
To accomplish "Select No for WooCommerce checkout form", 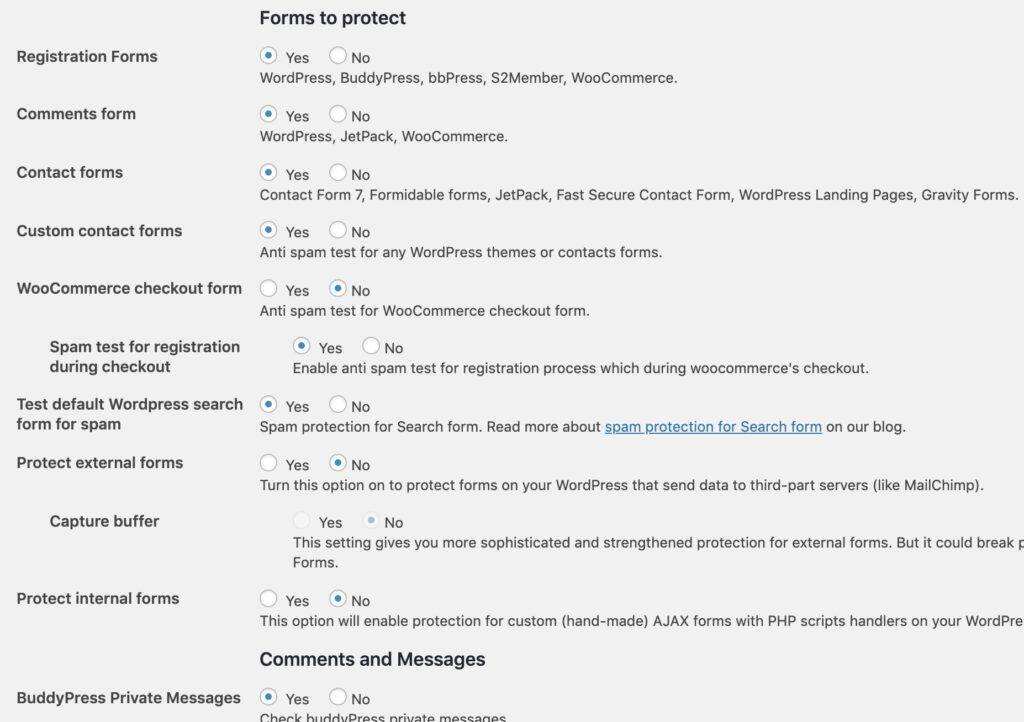I will 338,289.
